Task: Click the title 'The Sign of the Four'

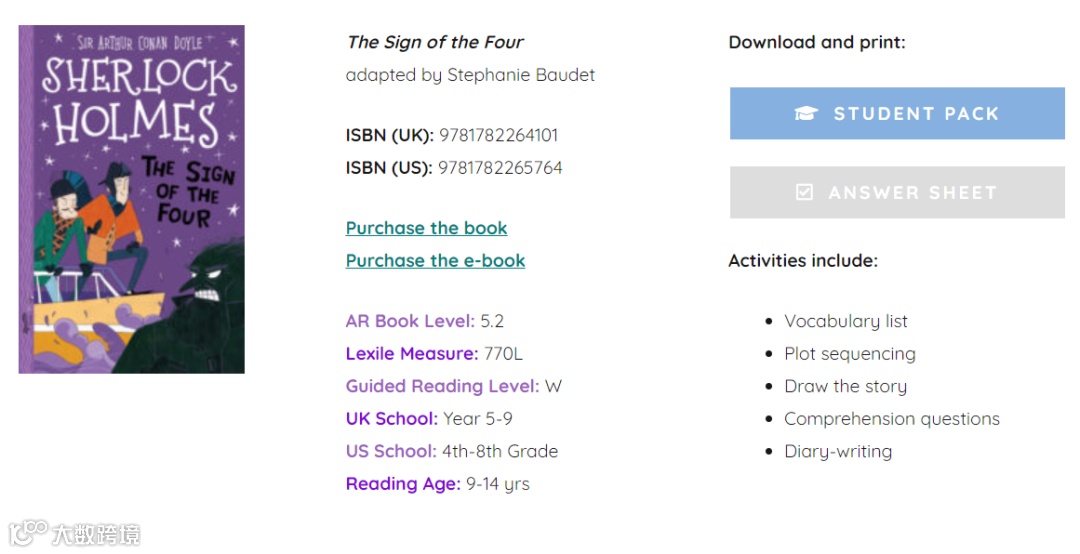Action: [x=435, y=42]
